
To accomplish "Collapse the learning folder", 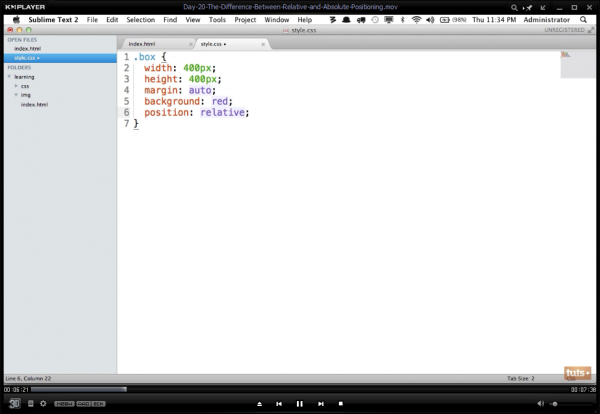I will pyautogui.click(x=9, y=77).
